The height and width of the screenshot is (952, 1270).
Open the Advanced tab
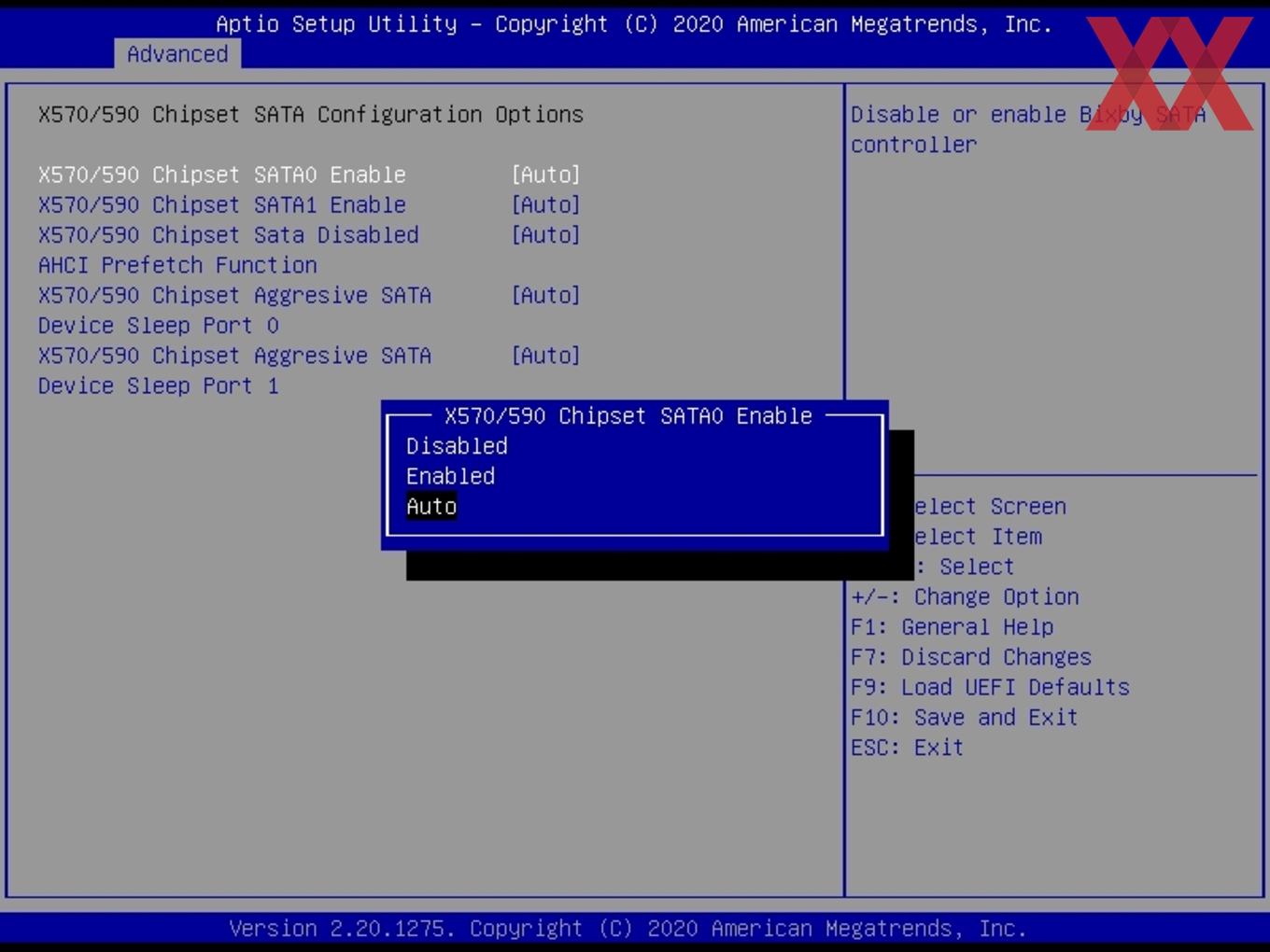coord(177,54)
